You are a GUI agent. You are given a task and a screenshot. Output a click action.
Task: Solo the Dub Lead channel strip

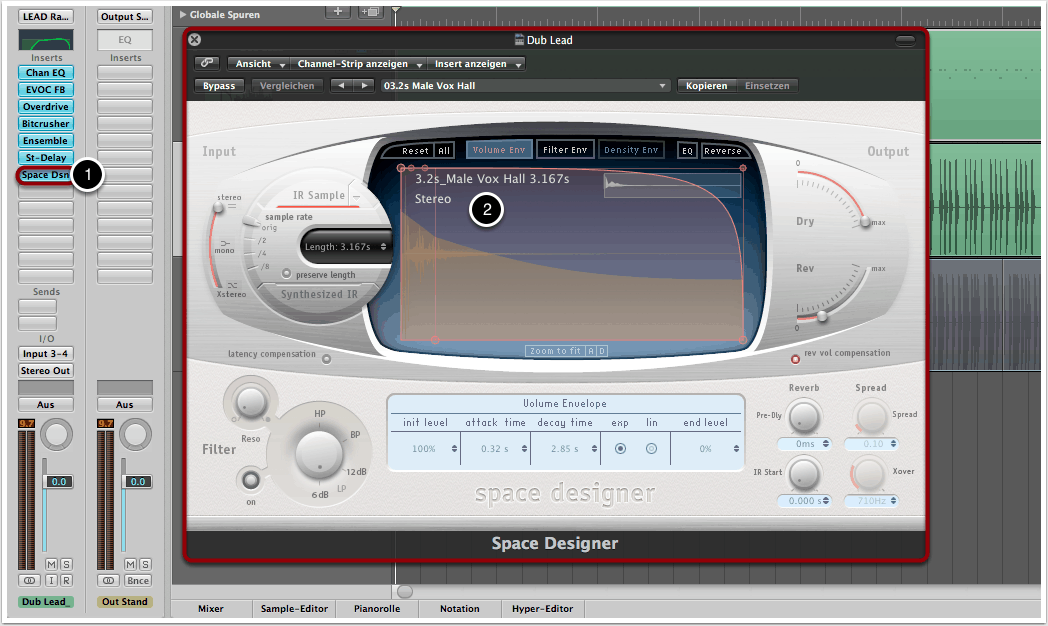(66, 565)
